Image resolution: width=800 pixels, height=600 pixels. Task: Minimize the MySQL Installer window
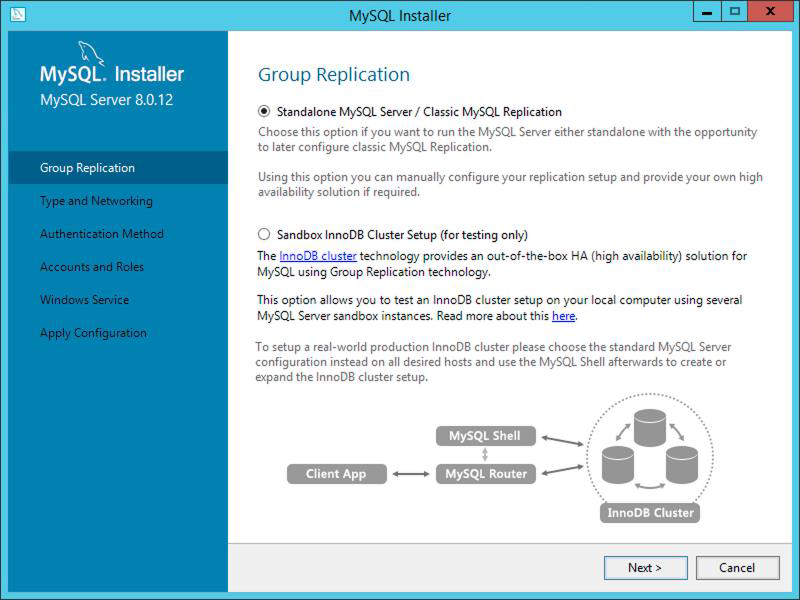tap(707, 12)
